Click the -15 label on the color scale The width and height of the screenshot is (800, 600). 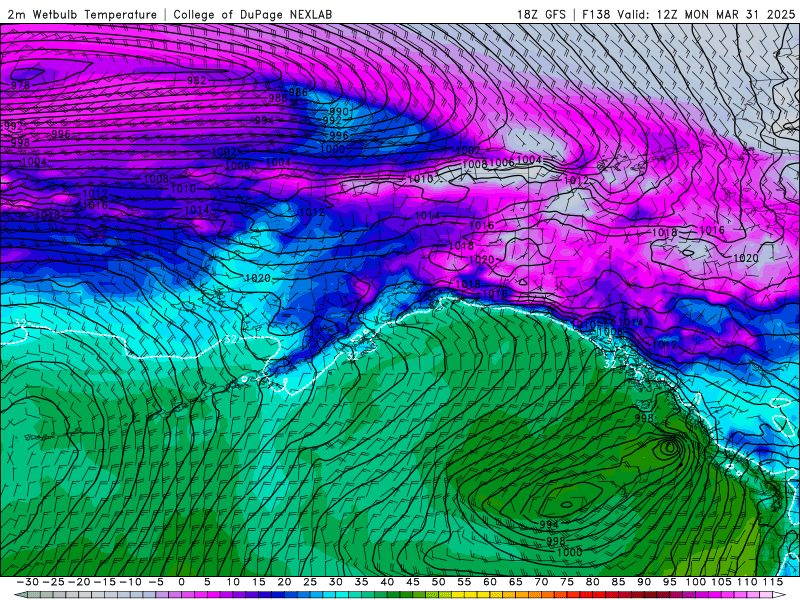coord(104,582)
